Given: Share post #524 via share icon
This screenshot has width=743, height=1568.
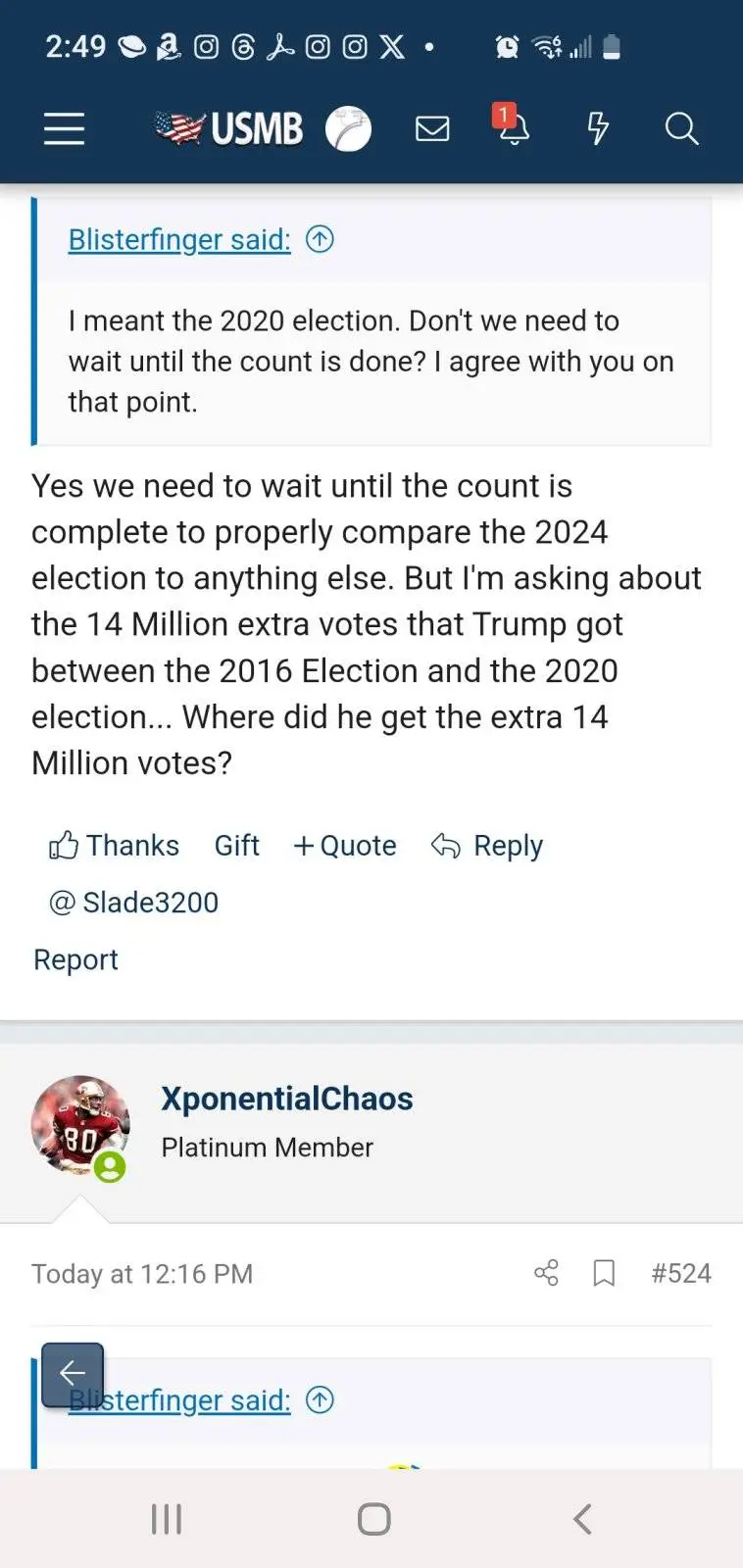Looking at the screenshot, I should (546, 1273).
